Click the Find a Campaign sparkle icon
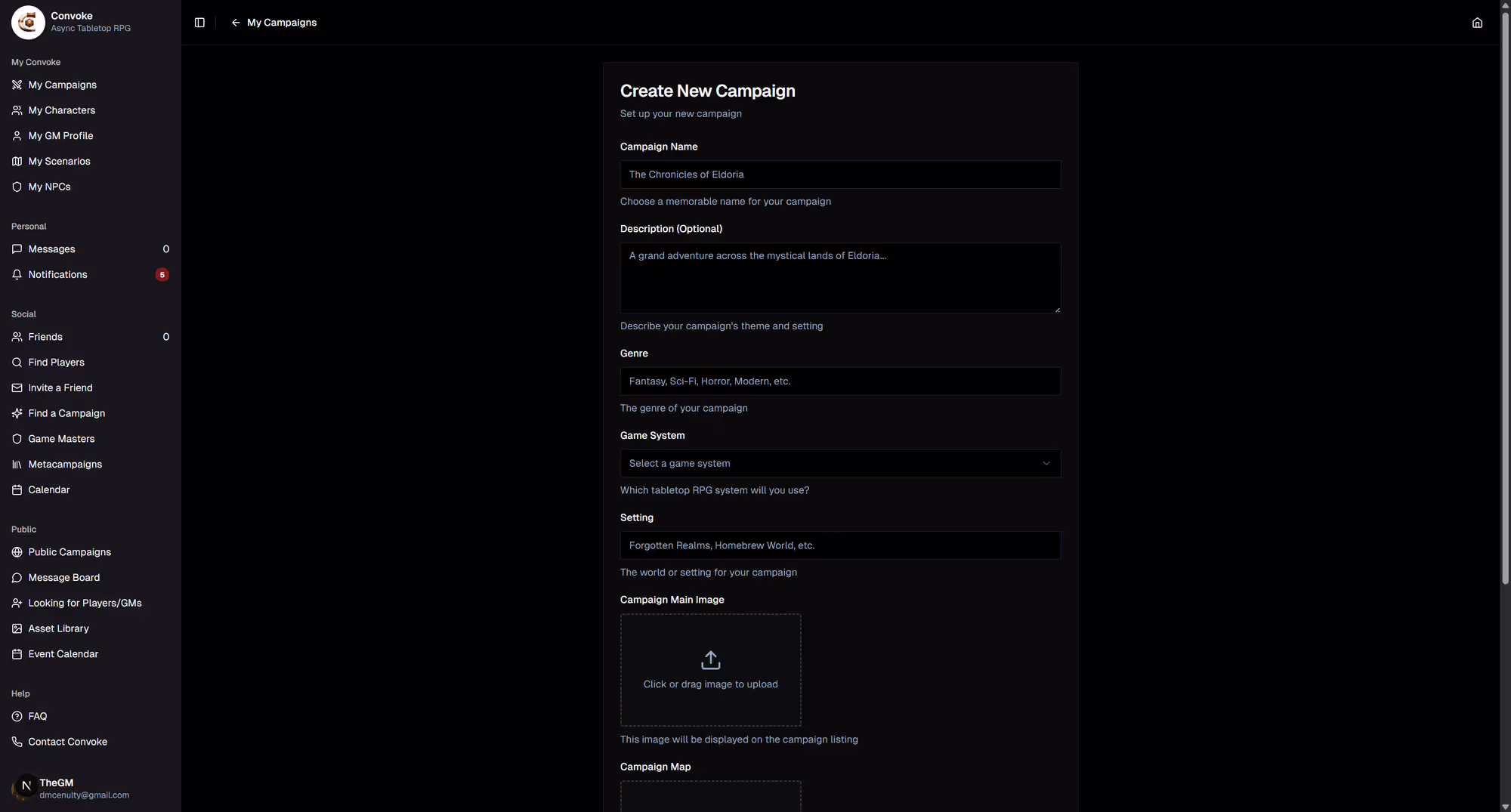The image size is (1511, 812). pyautogui.click(x=17, y=413)
